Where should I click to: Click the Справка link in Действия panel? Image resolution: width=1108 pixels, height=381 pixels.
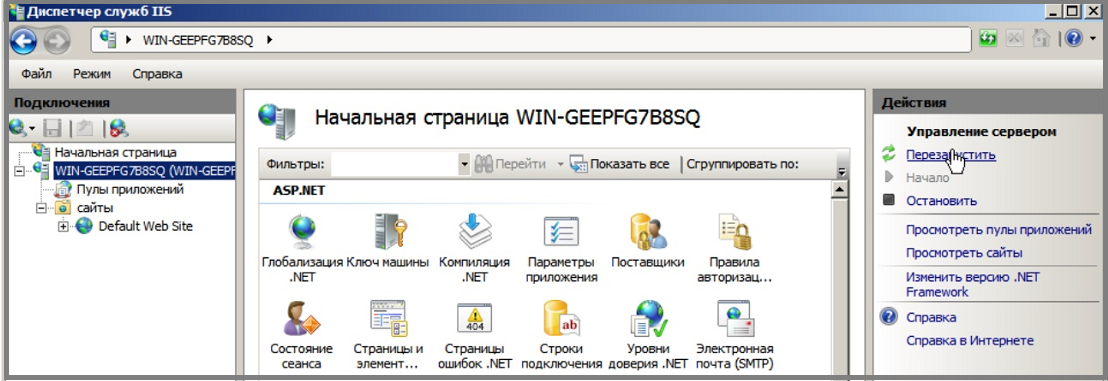tap(931, 317)
